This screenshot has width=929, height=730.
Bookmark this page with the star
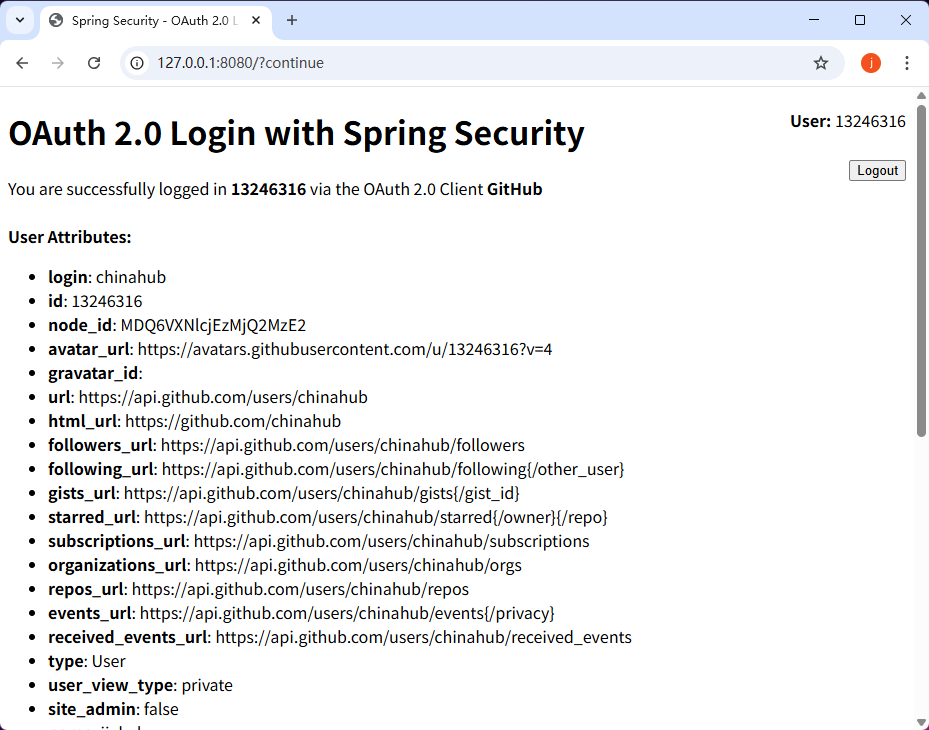(821, 63)
